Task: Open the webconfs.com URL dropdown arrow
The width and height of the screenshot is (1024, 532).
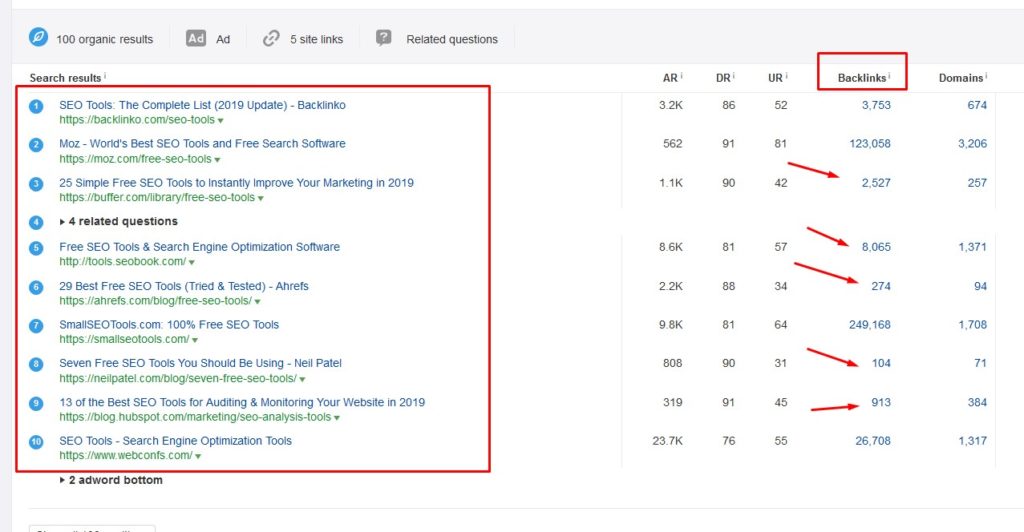Action: [198, 456]
